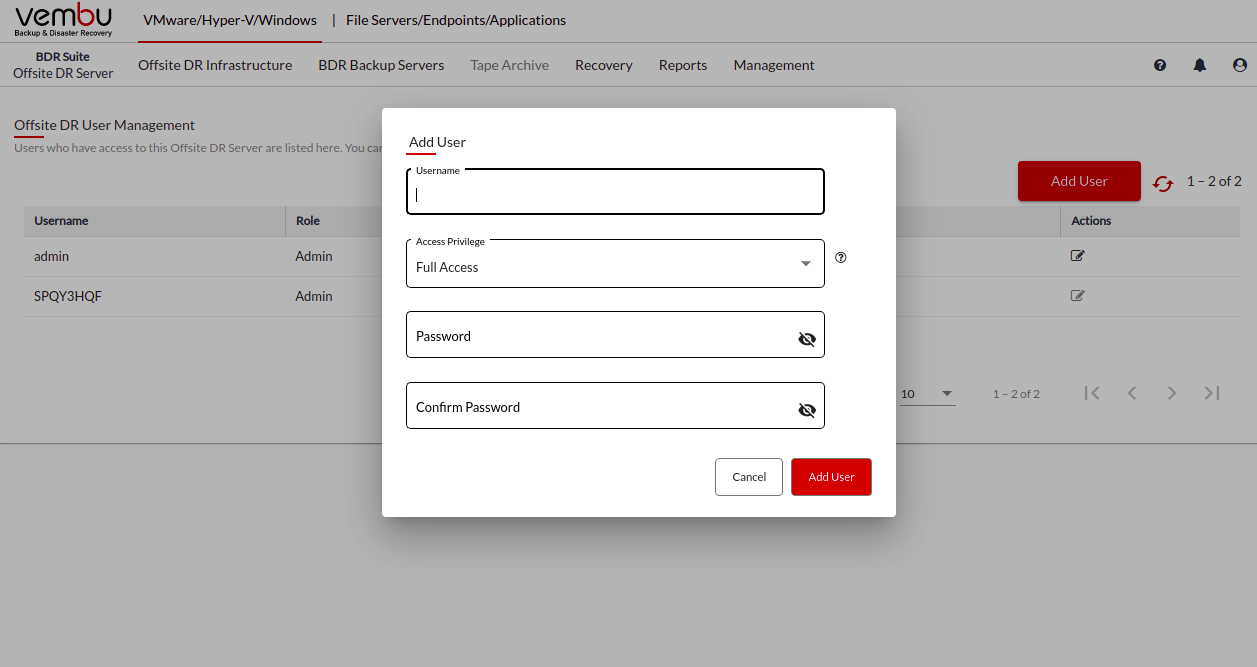Select the admin username cell

52,256
